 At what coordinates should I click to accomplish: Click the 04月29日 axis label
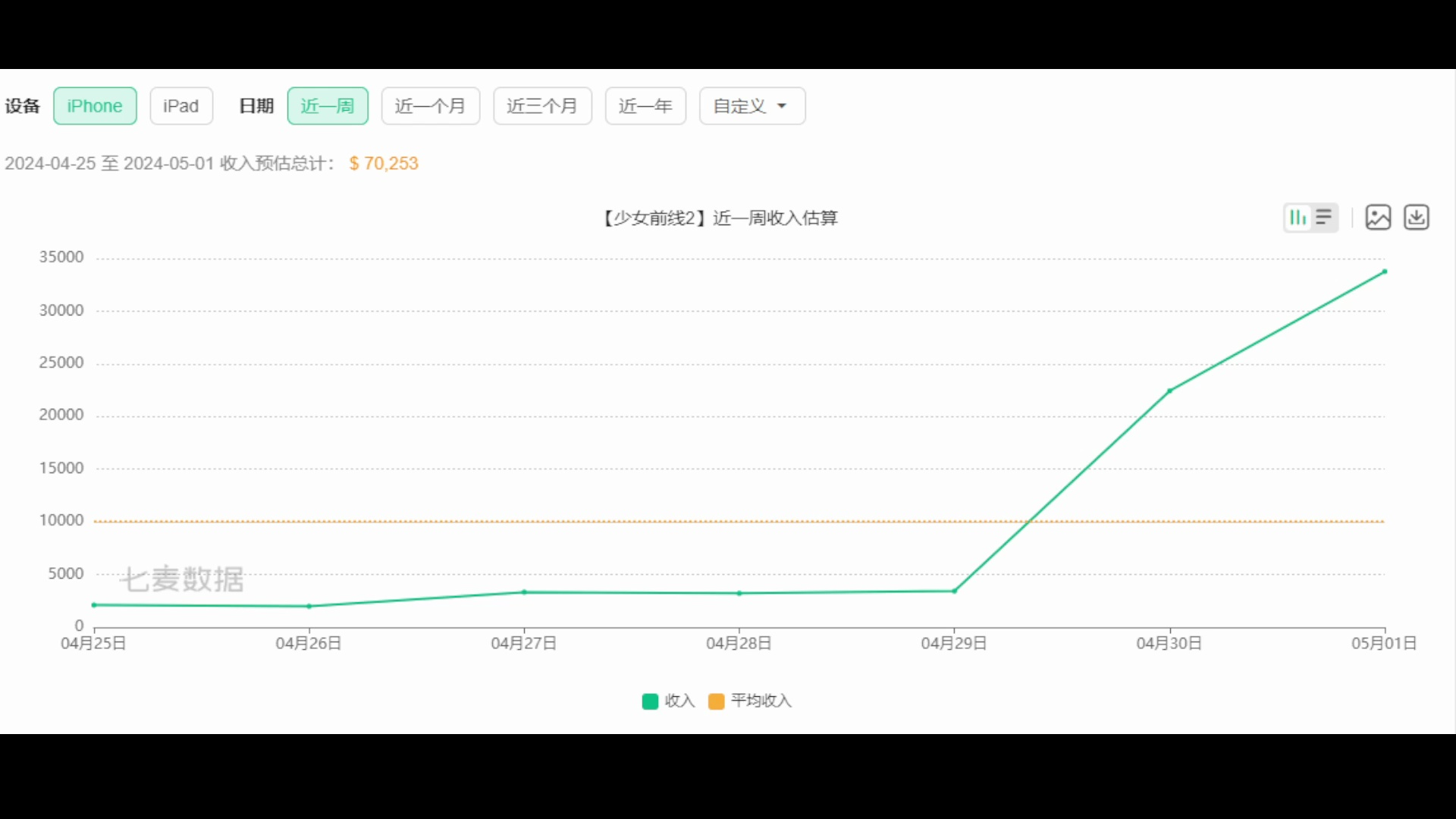pyautogui.click(x=954, y=643)
